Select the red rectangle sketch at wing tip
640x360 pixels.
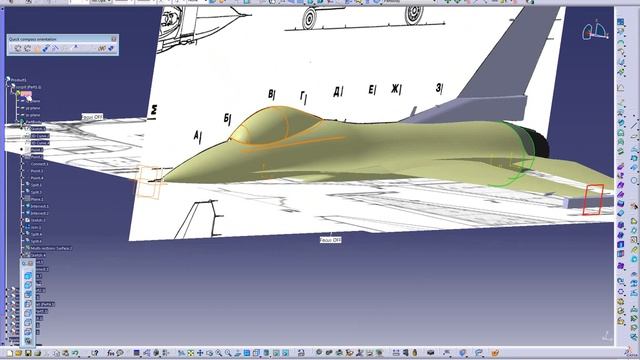pyautogui.click(x=593, y=199)
